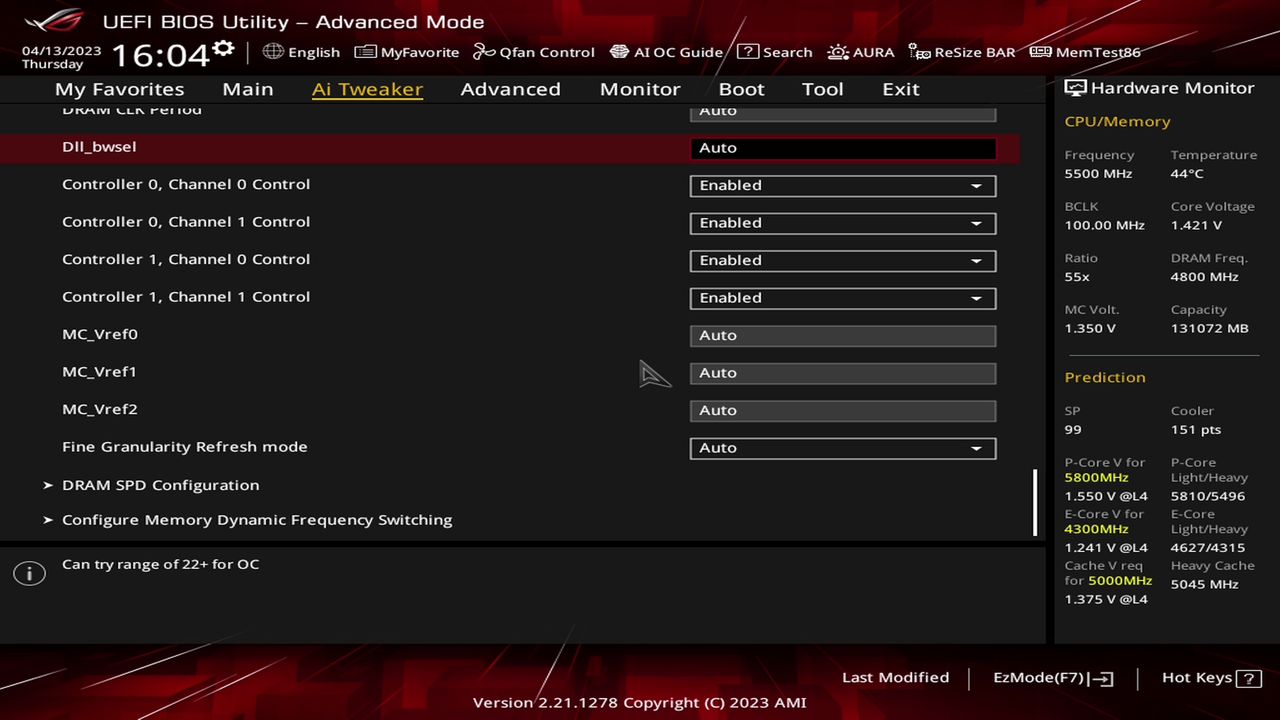
Task: Open the Boot tab
Action: point(742,89)
